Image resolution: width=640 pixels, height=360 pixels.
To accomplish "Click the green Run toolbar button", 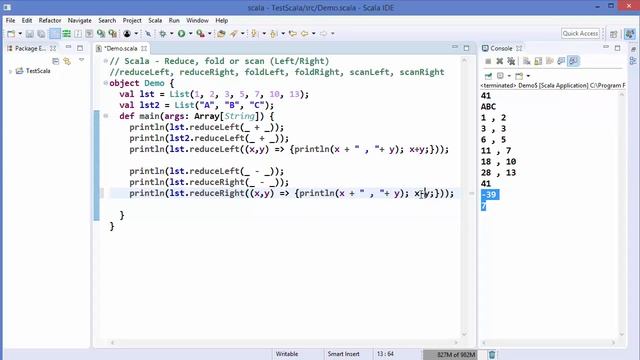I will coord(182,33).
